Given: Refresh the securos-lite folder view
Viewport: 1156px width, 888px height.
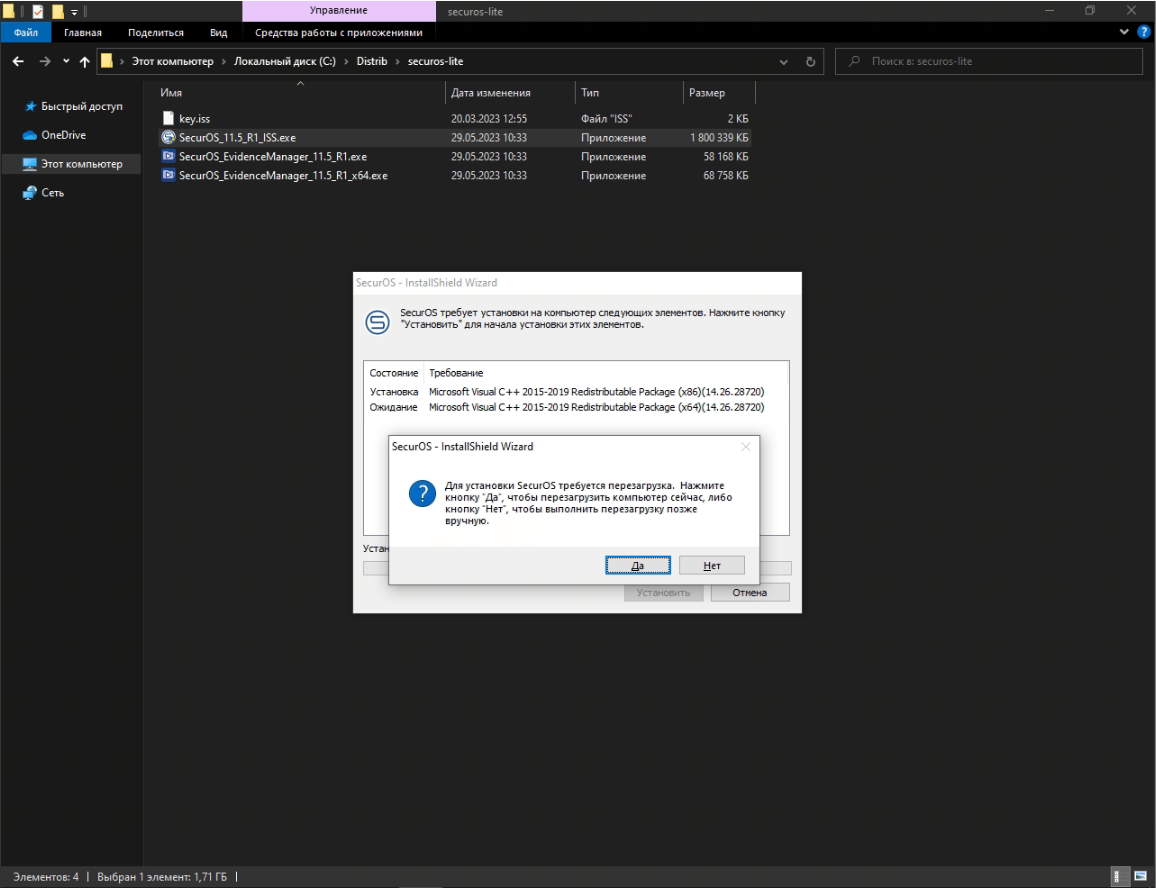Looking at the screenshot, I should click(x=810, y=62).
